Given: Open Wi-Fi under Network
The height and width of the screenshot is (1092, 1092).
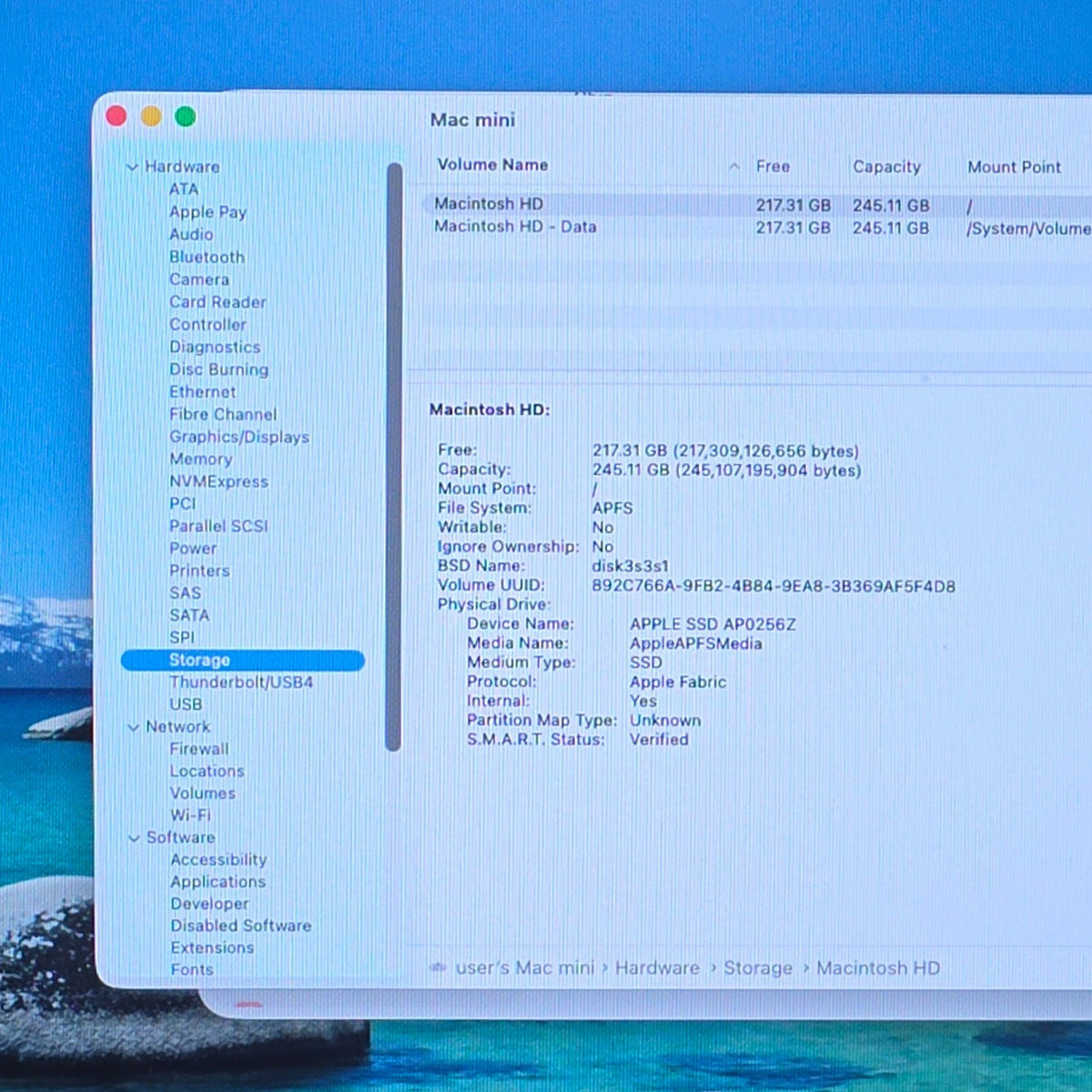Looking at the screenshot, I should (x=190, y=815).
